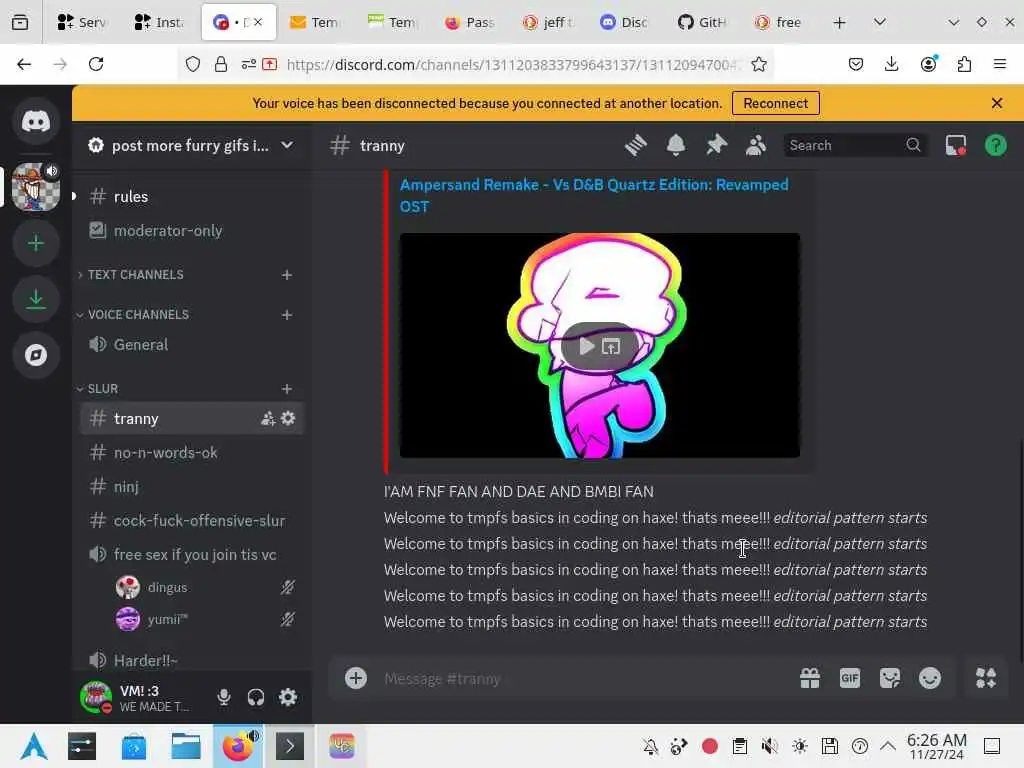Open Threads icon in channel header
1024x768 pixels.
(x=635, y=145)
